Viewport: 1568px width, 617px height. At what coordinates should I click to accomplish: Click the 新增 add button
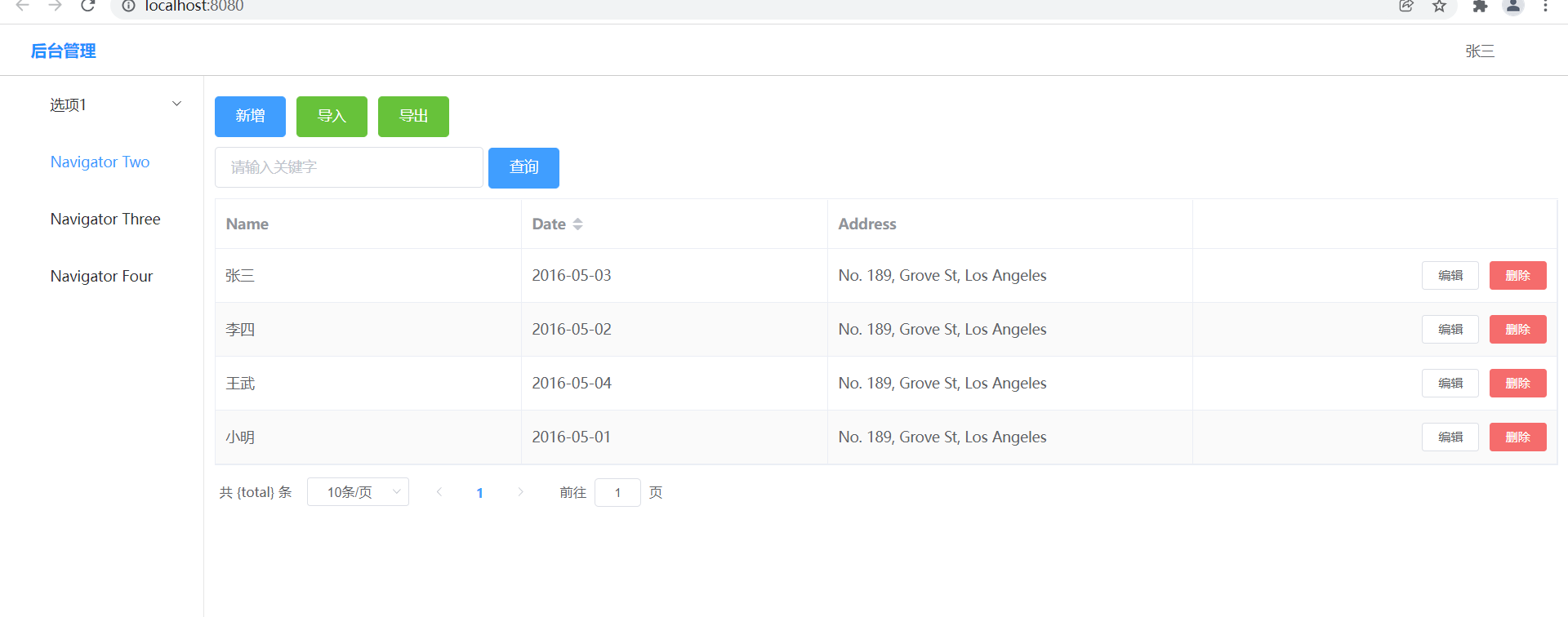coord(250,117)
